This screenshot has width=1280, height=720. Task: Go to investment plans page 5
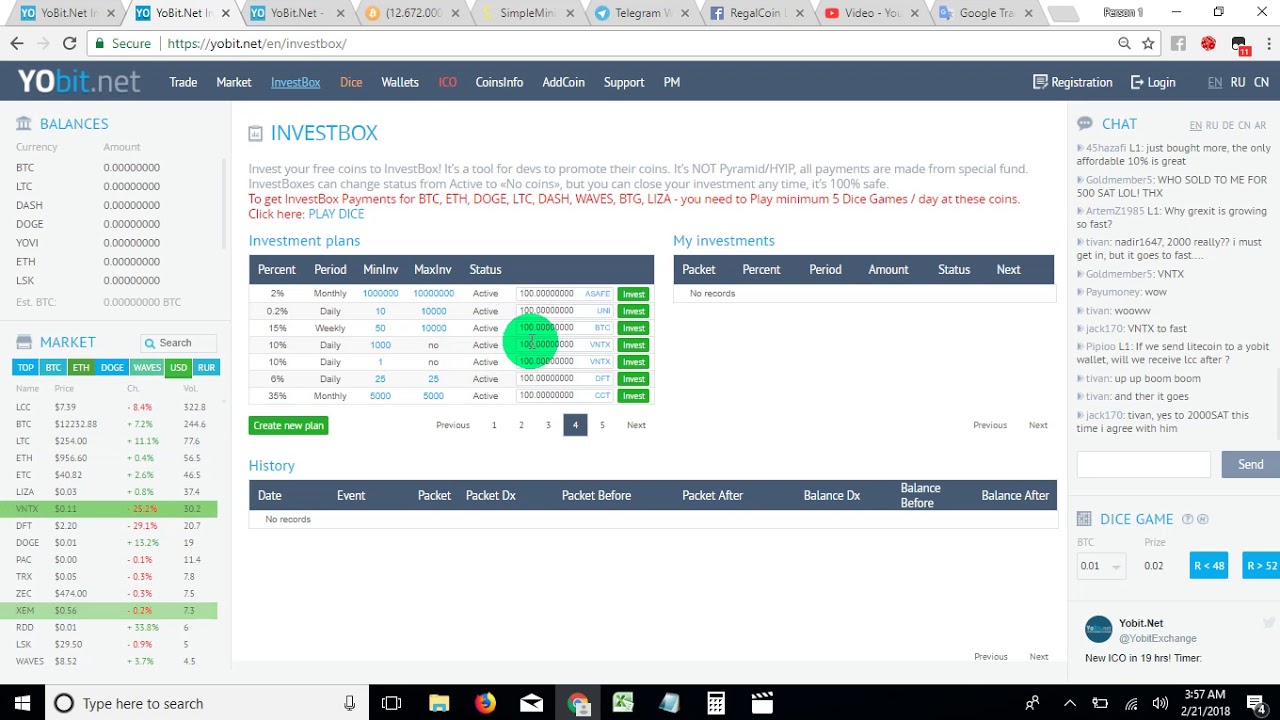pos(602,425)
